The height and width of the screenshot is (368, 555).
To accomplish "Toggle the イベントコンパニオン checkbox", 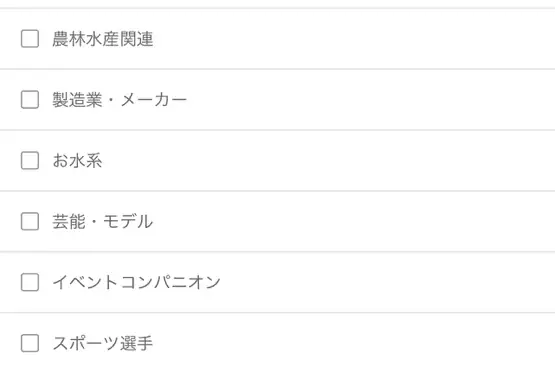I will click(30, 282).
